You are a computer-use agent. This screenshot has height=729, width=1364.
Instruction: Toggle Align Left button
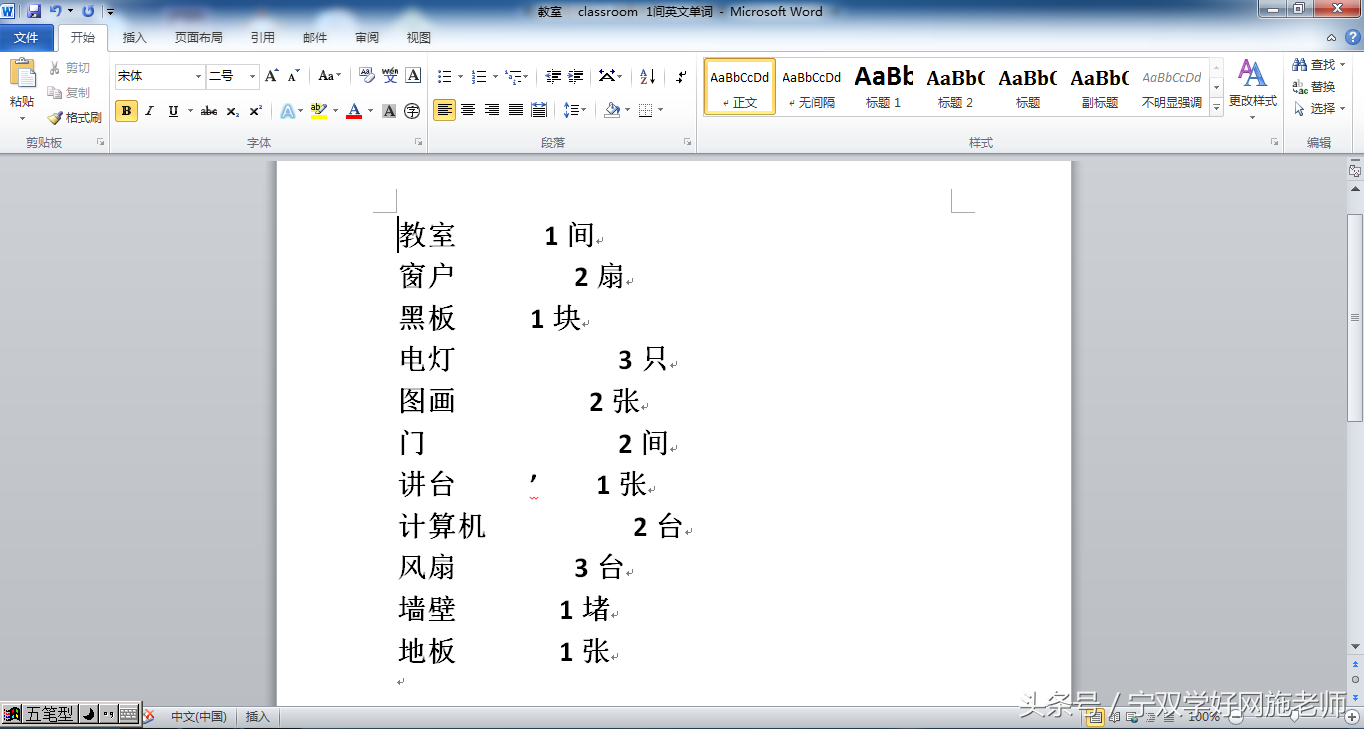click(444, 110)
